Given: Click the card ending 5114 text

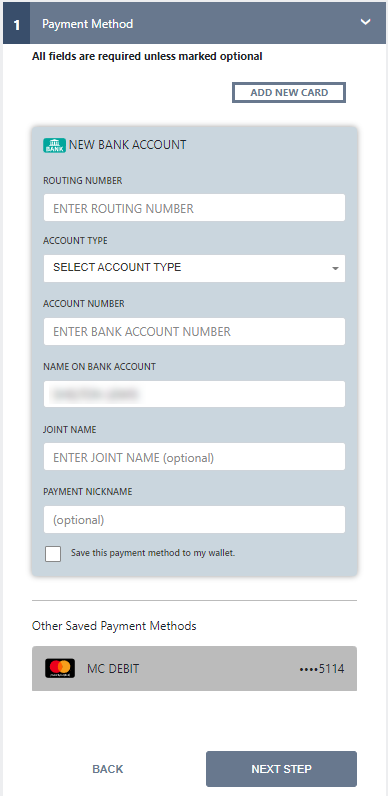Looking at the screenshot, I should click(321, 669).
